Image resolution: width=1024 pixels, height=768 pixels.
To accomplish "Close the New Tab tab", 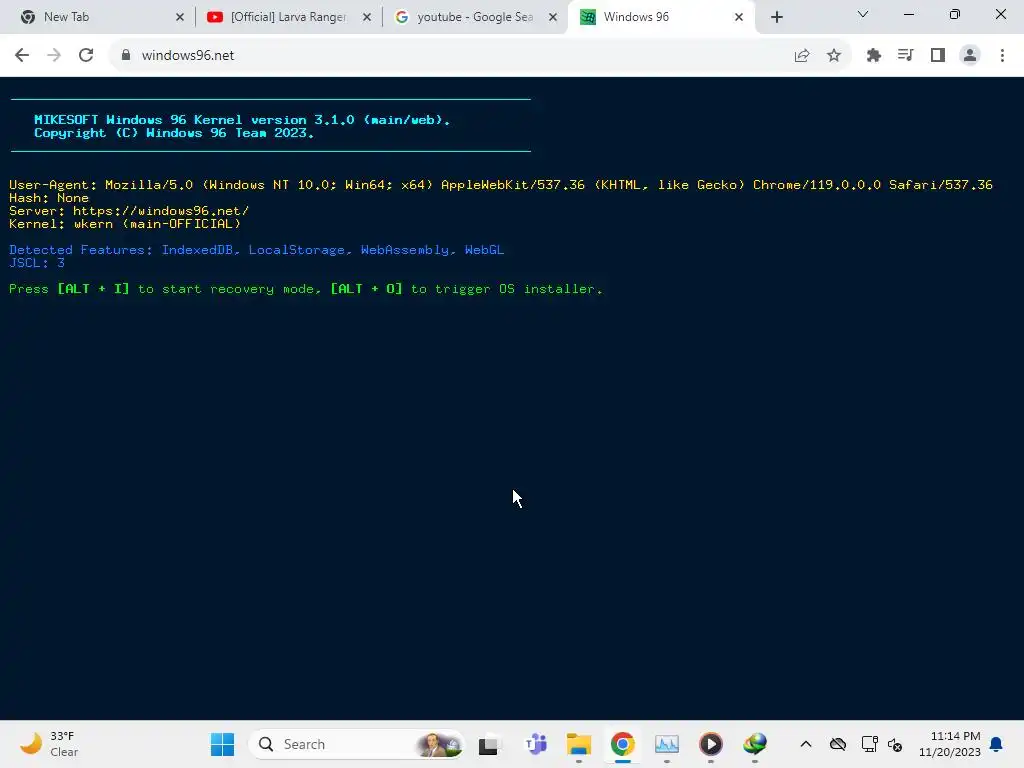I will (x=180, y=18).
